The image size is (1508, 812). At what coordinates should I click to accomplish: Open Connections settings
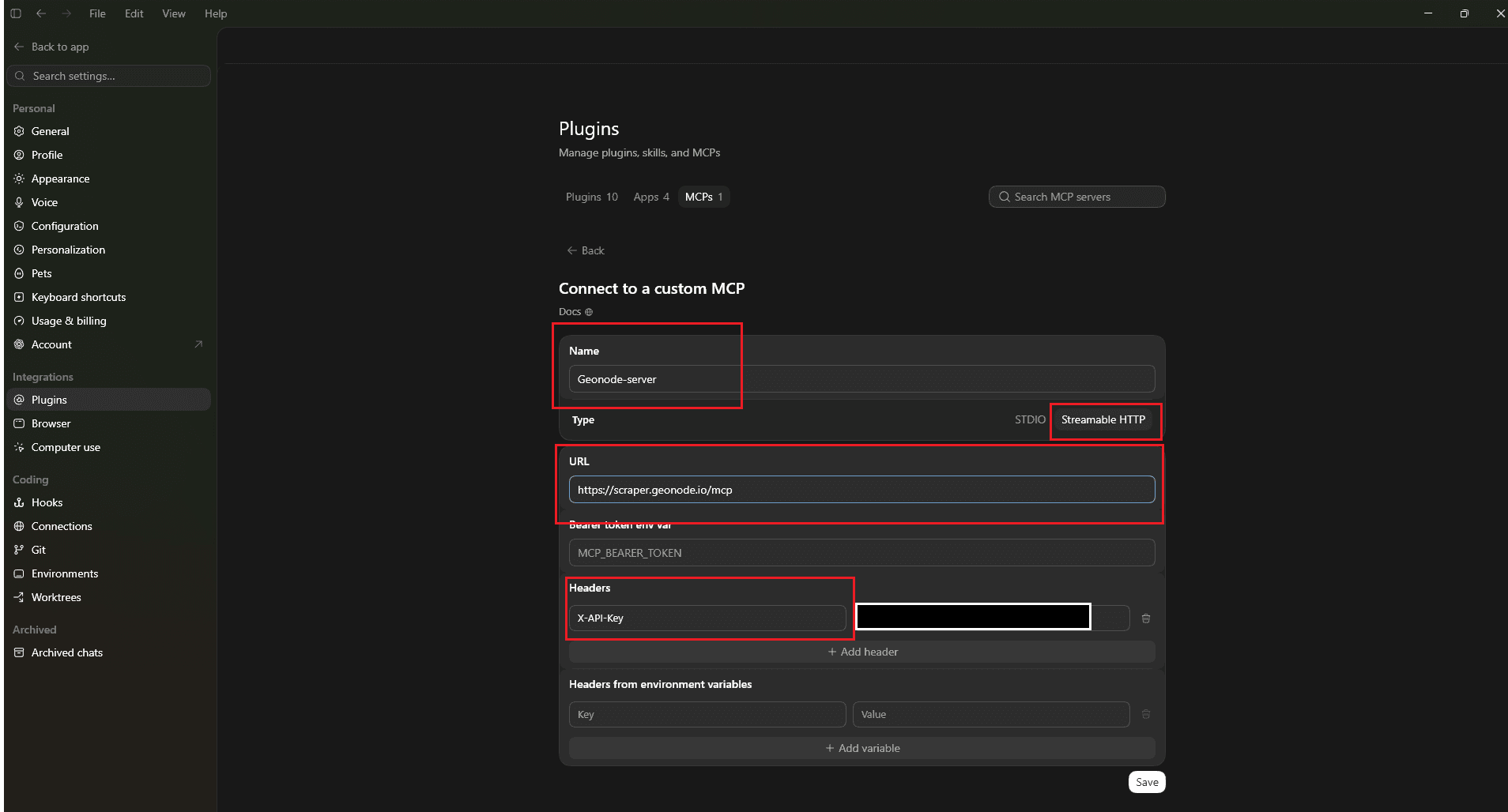[109, 526]
